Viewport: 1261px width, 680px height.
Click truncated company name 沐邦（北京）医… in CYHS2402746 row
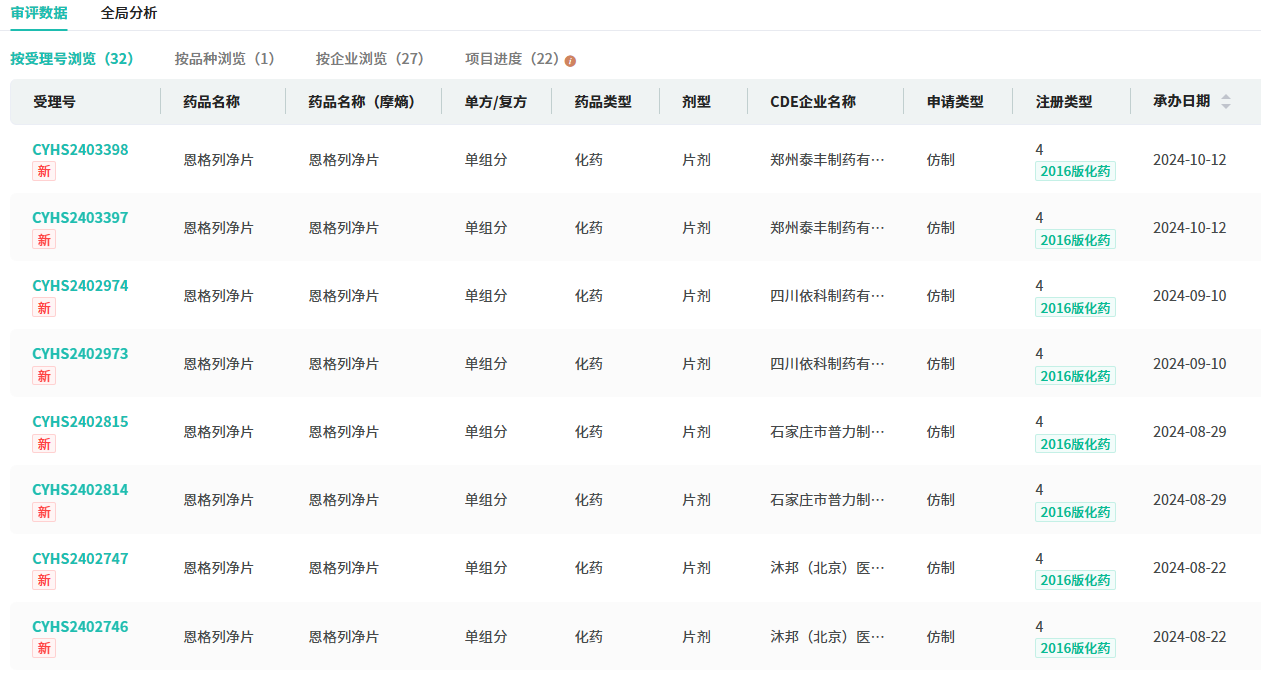(x=827, y=637)
